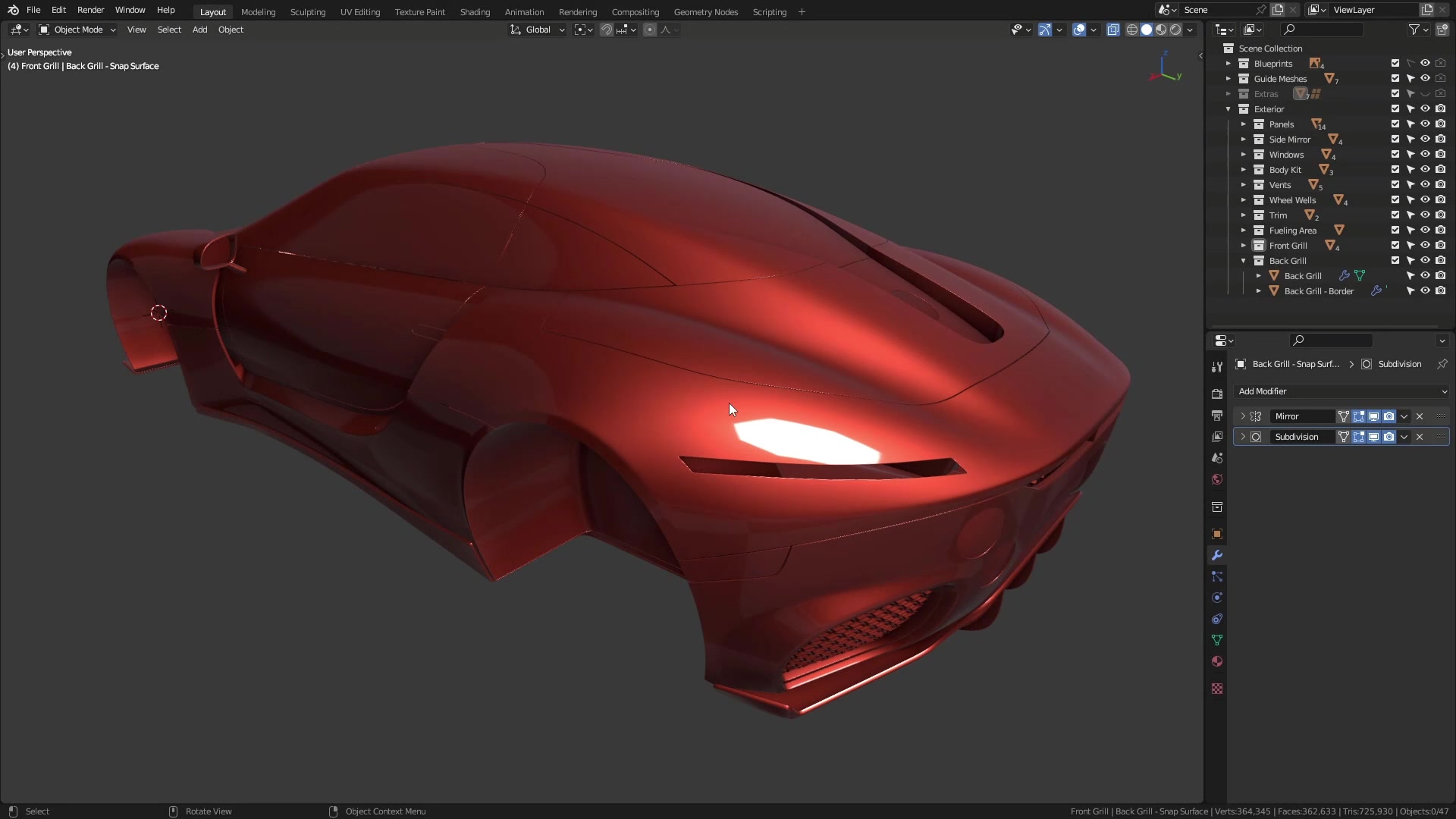Open the Object Mode dropdown
1456x819 pixels.
[x=77, y=30]
